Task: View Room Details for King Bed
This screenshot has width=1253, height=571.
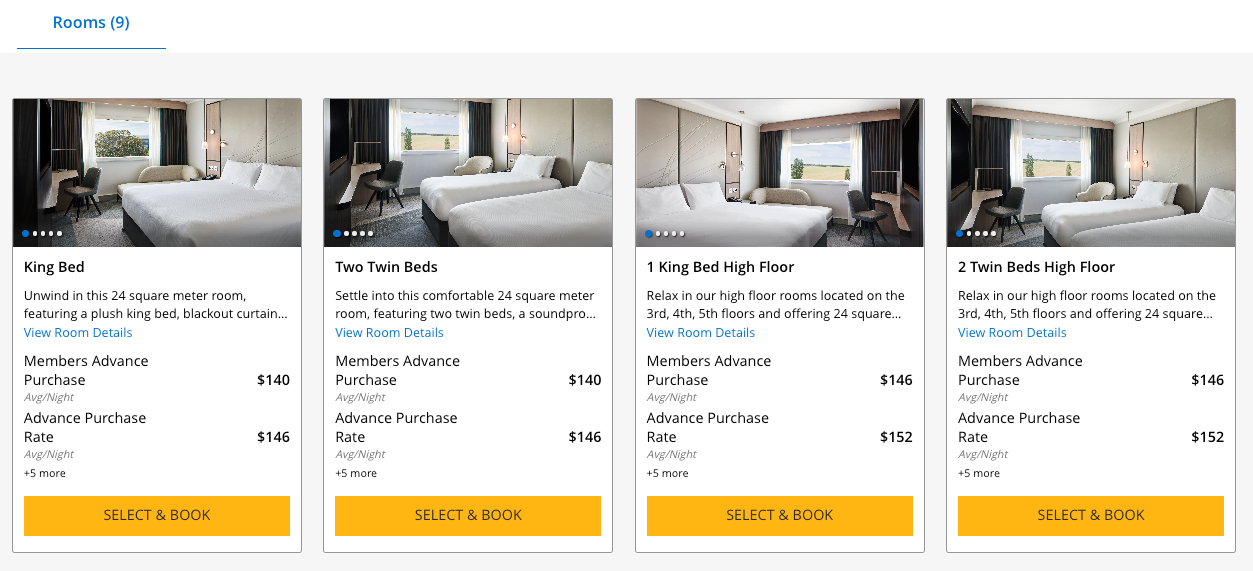Action: click(78, 333)
